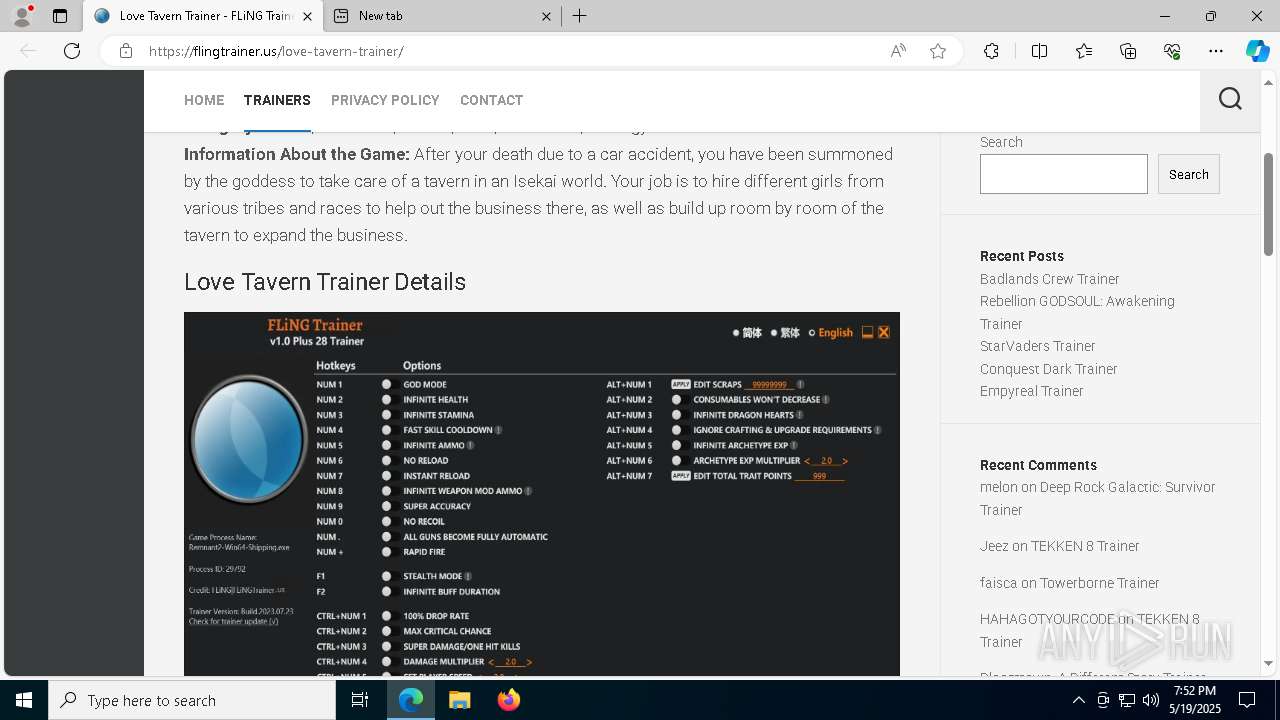Click the page vertical scrollbar
This screenshot has width=1280, height=720.
point(1269,204)
